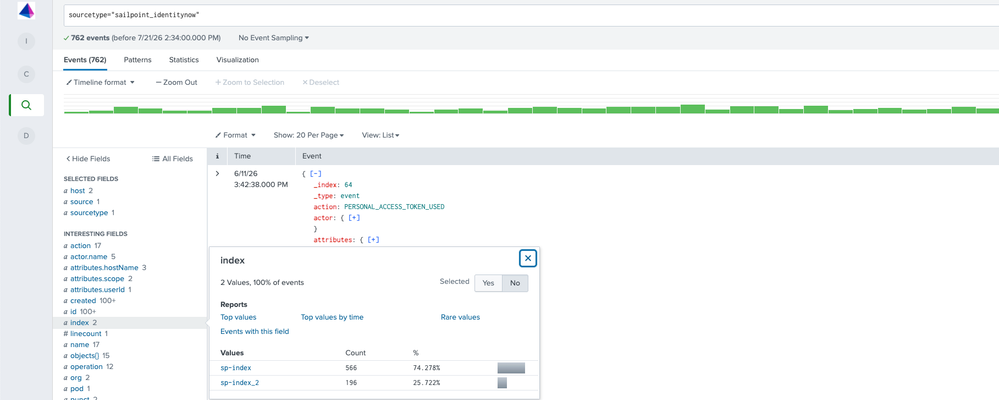
Task: Expand the attributes [+] node
Action: click(x=373, y=240)
